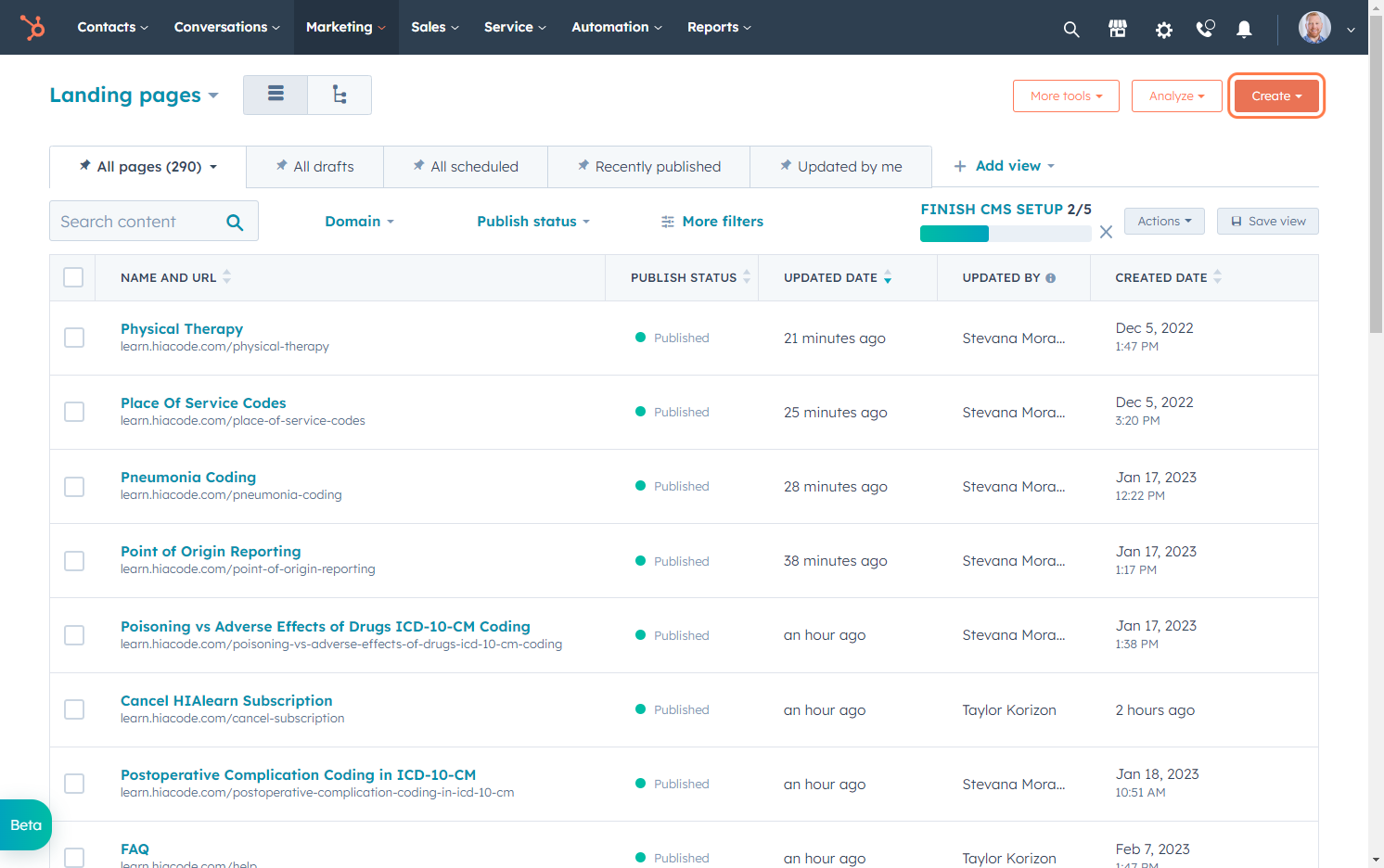Select the Pneumonia Coding row checkbox
The width and height of the screenshot is (1384, 868).
[x=74, y=487]
